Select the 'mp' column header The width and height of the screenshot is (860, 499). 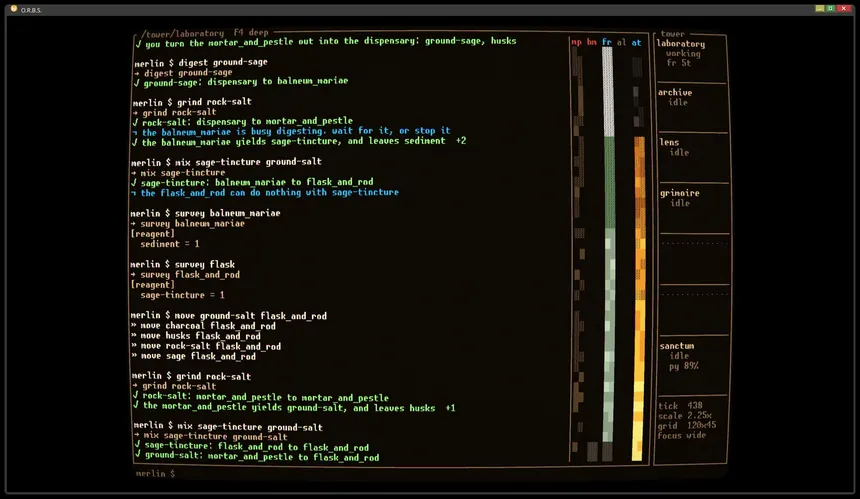pos(576,42)
